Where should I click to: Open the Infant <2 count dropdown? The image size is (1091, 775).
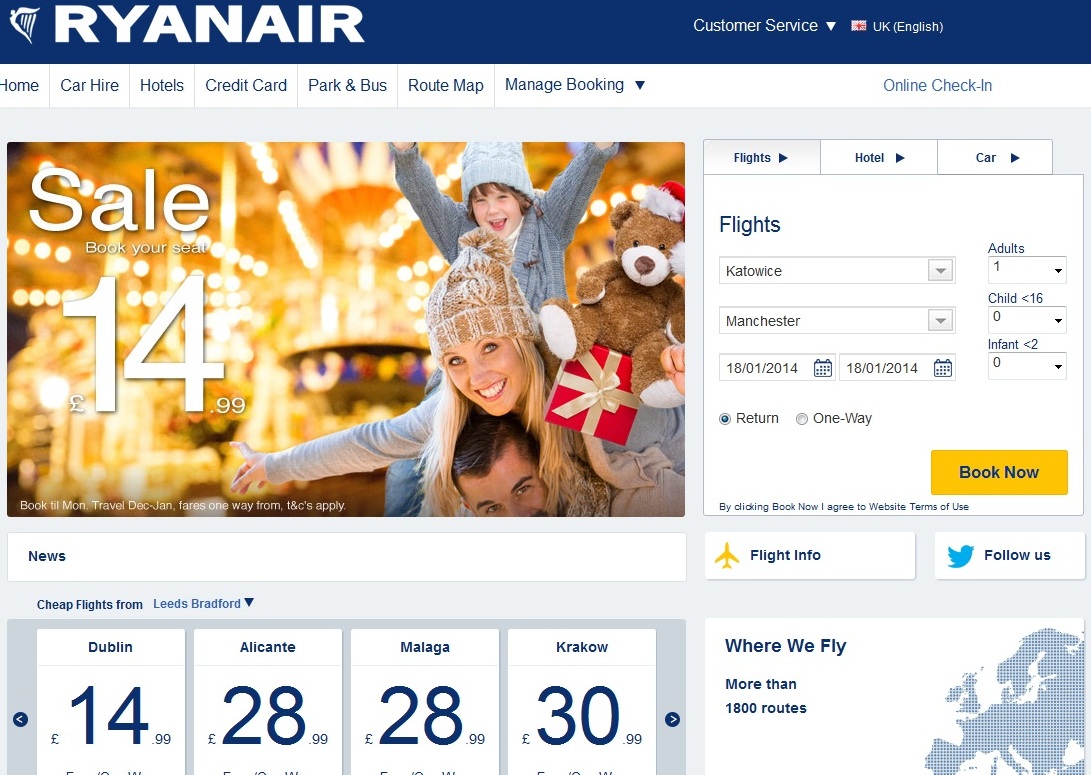click(x=1027, y=366)
